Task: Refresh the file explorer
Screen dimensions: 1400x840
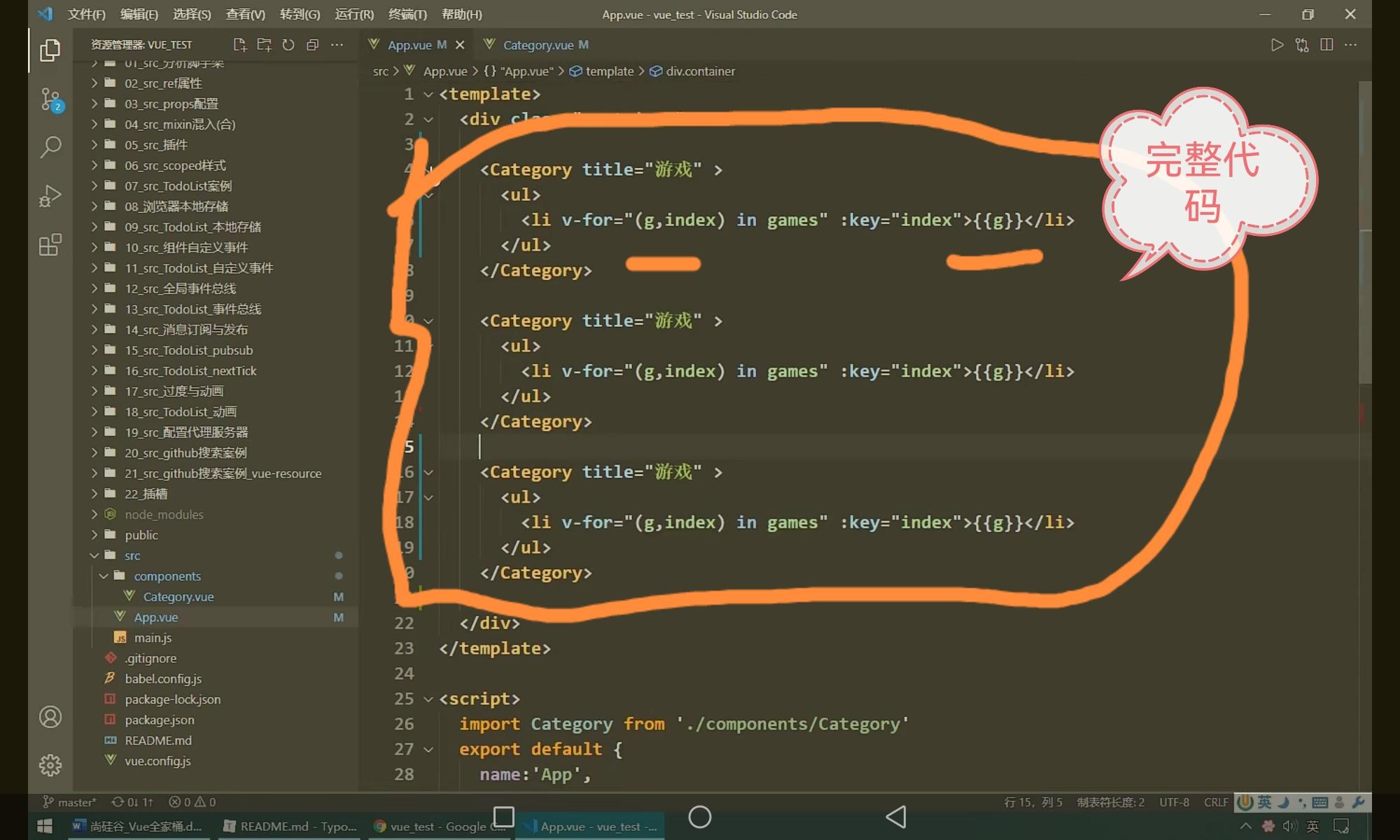Action: coord(288,45)
